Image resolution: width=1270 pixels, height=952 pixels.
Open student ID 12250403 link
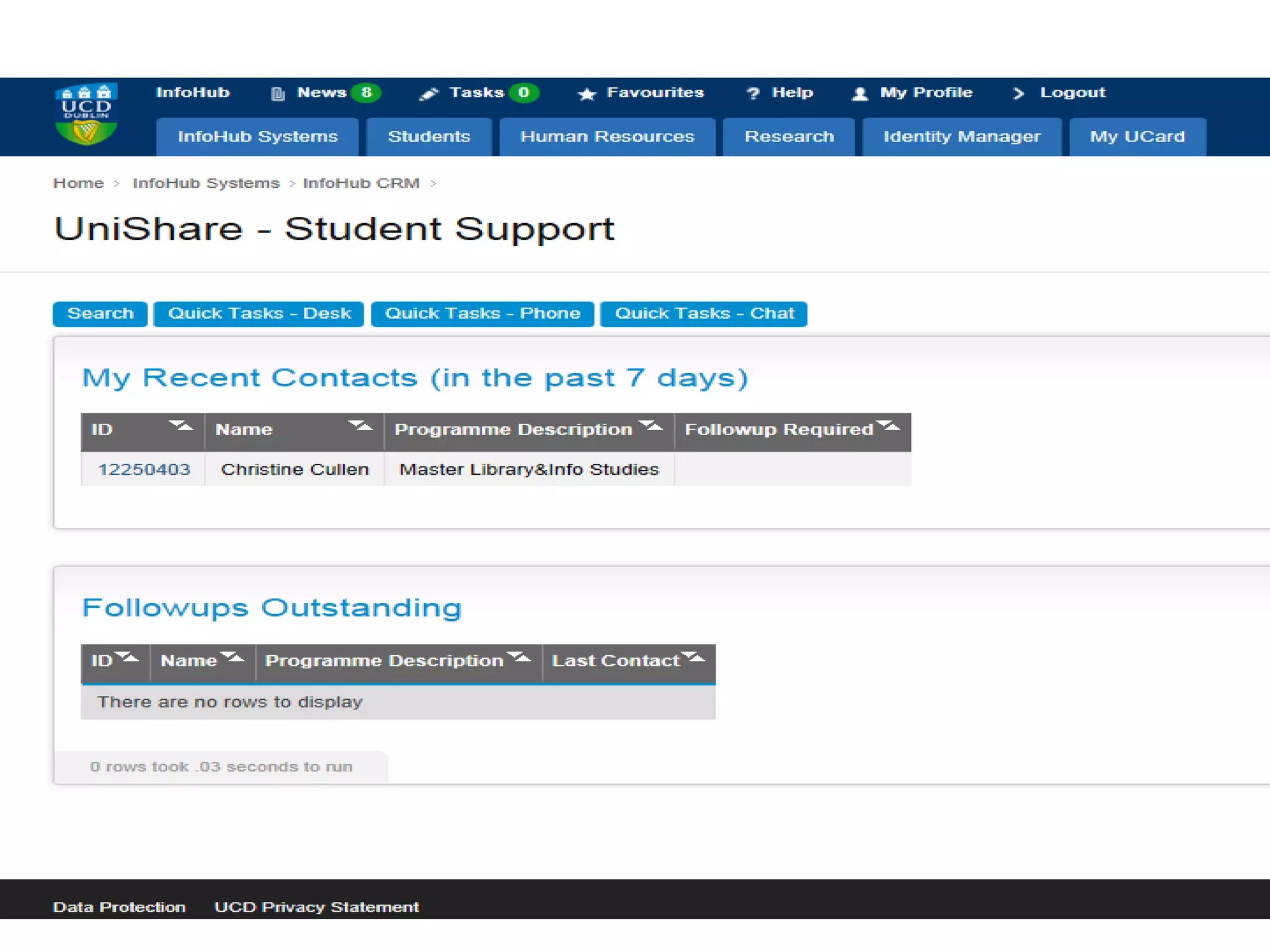point(144,470)
